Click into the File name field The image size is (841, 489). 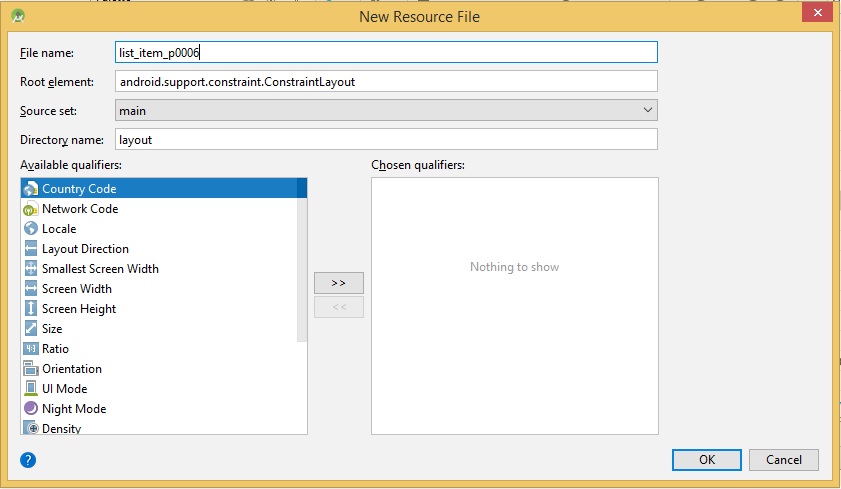pos(386,52)
